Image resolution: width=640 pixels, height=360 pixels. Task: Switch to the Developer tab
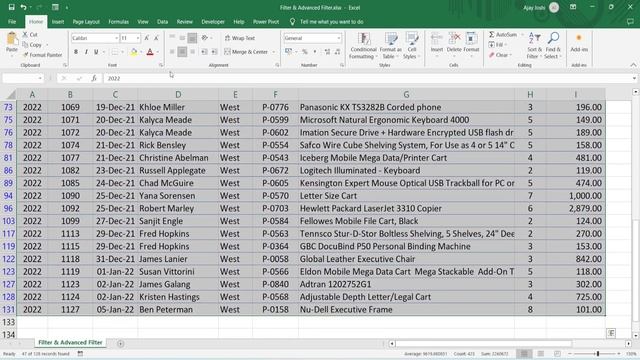tap(213, 22)
